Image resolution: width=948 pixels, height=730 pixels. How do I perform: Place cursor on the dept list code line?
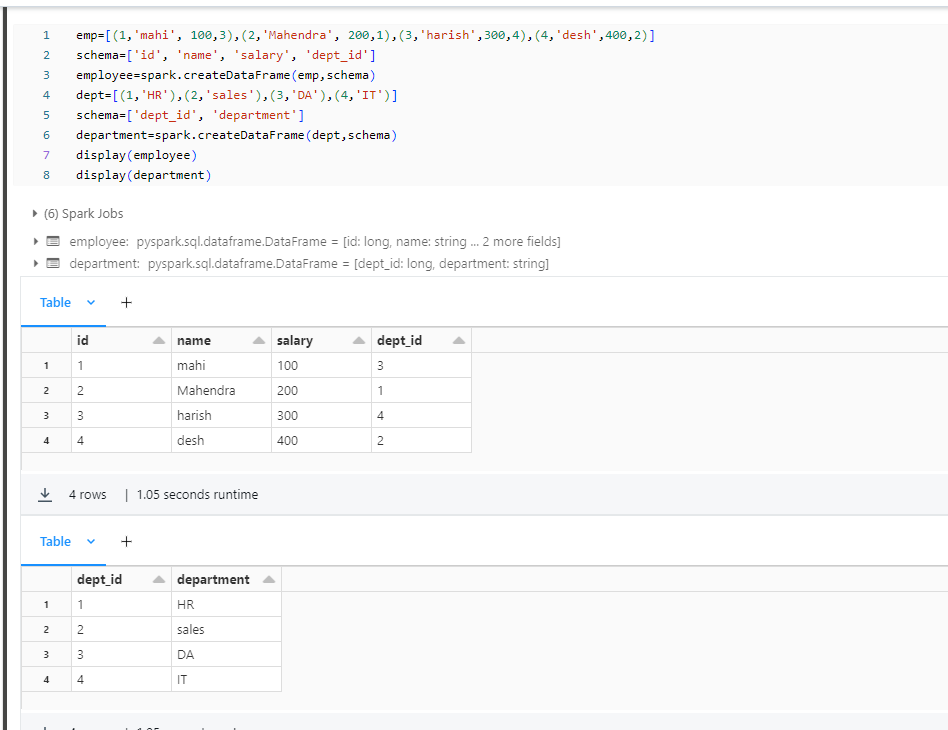click(236, 95)
